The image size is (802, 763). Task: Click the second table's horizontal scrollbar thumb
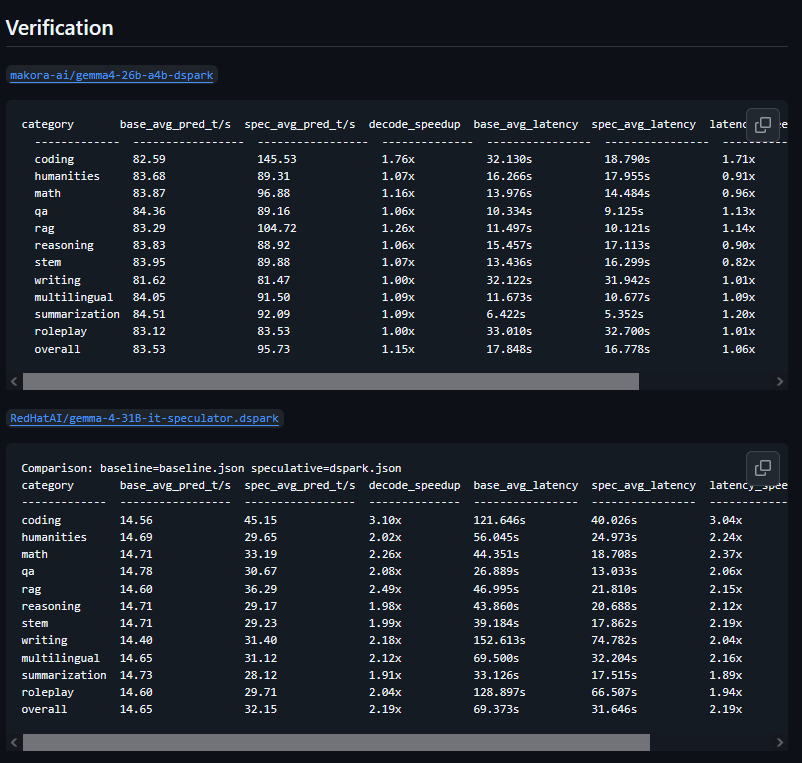pyautogui.click(x=337, y=743)
